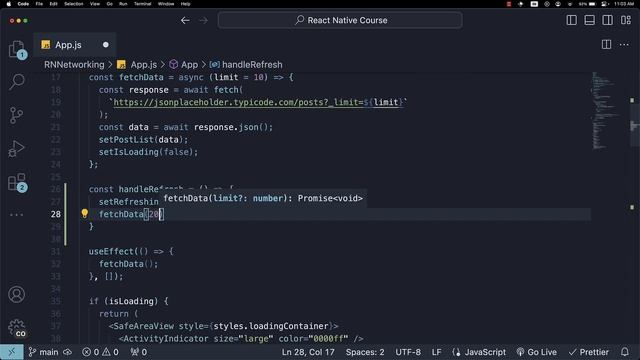Open the View menu
This screenshot has width=640, height=360.
pyautogui.click(x=95, y=4)
